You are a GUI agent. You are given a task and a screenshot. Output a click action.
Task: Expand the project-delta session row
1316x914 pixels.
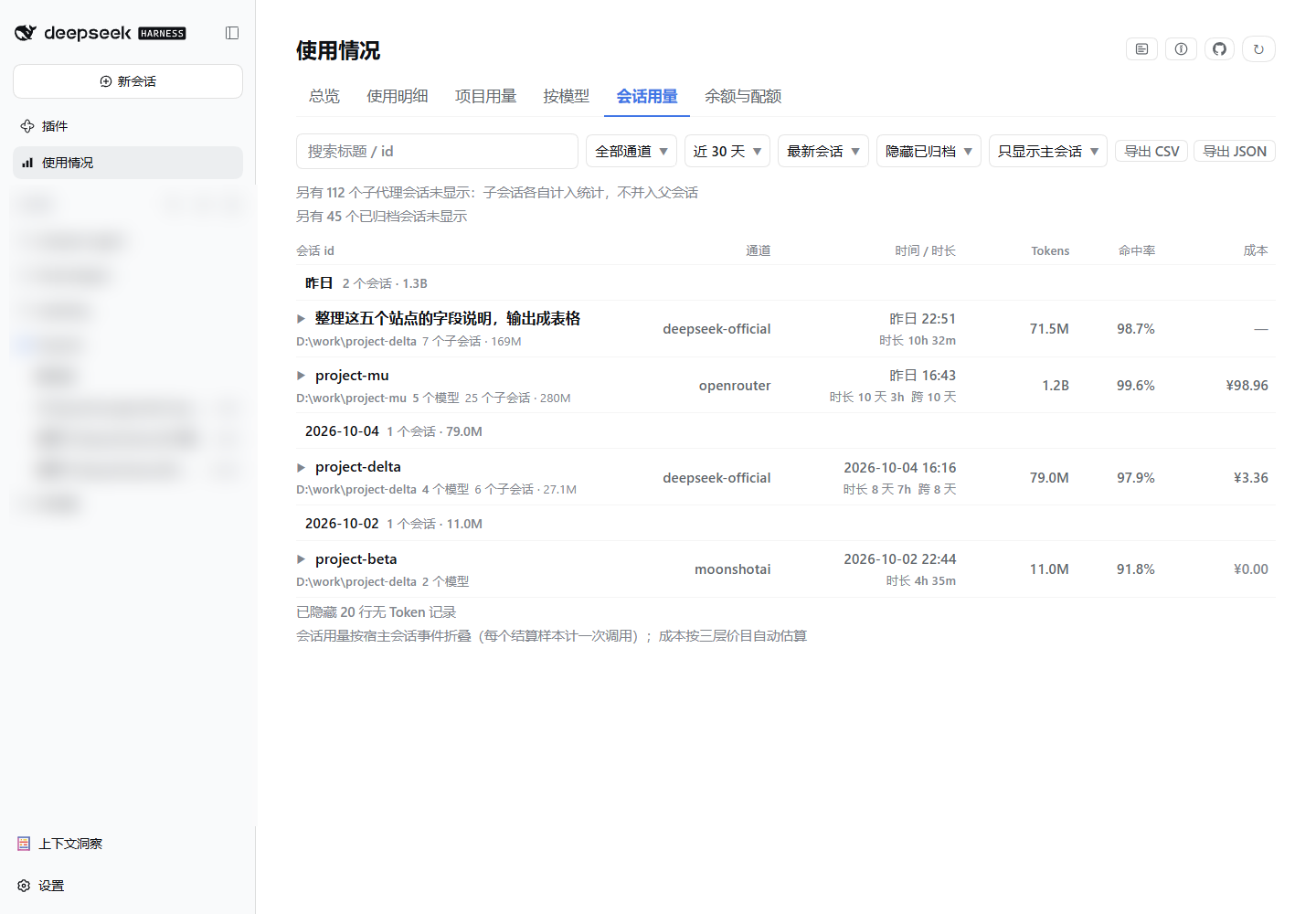(x=301, y=467)
